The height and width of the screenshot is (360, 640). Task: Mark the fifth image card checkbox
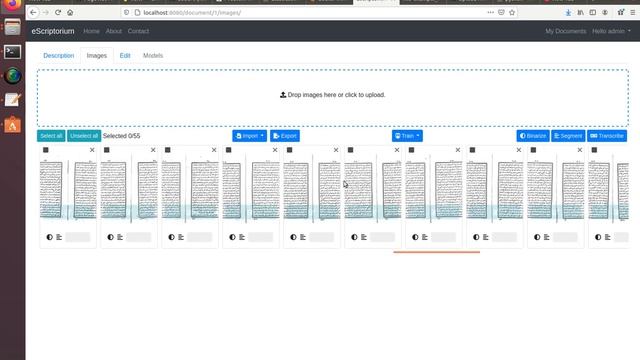(289, 150)
